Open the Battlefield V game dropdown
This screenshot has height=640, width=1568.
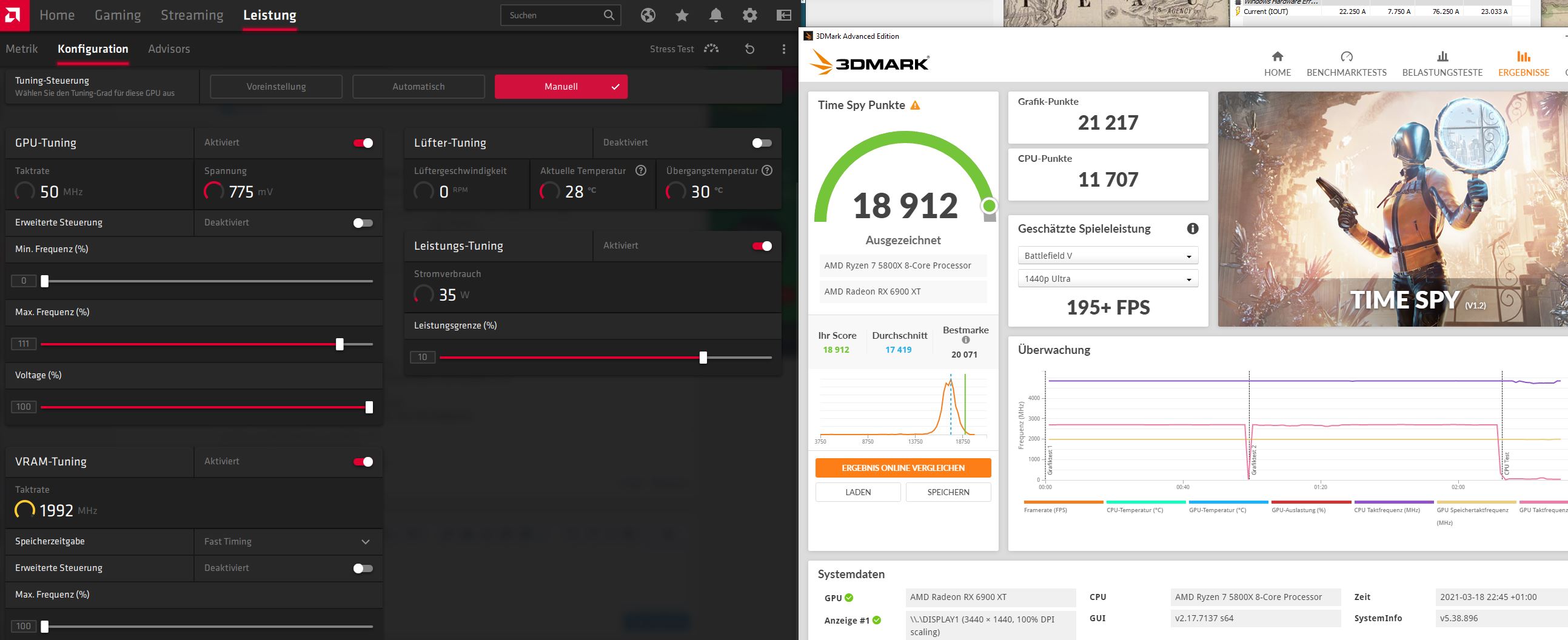[x=1108, y=256]
